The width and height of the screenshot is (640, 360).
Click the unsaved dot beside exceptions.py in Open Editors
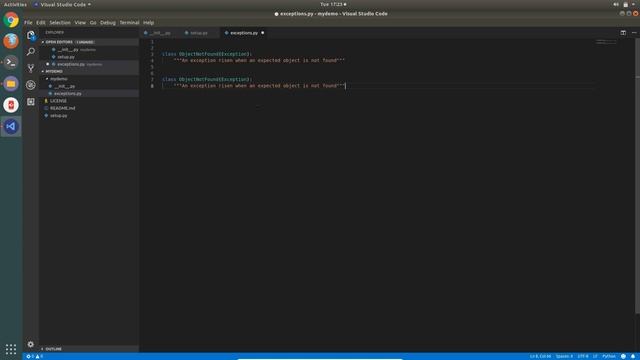47,64
